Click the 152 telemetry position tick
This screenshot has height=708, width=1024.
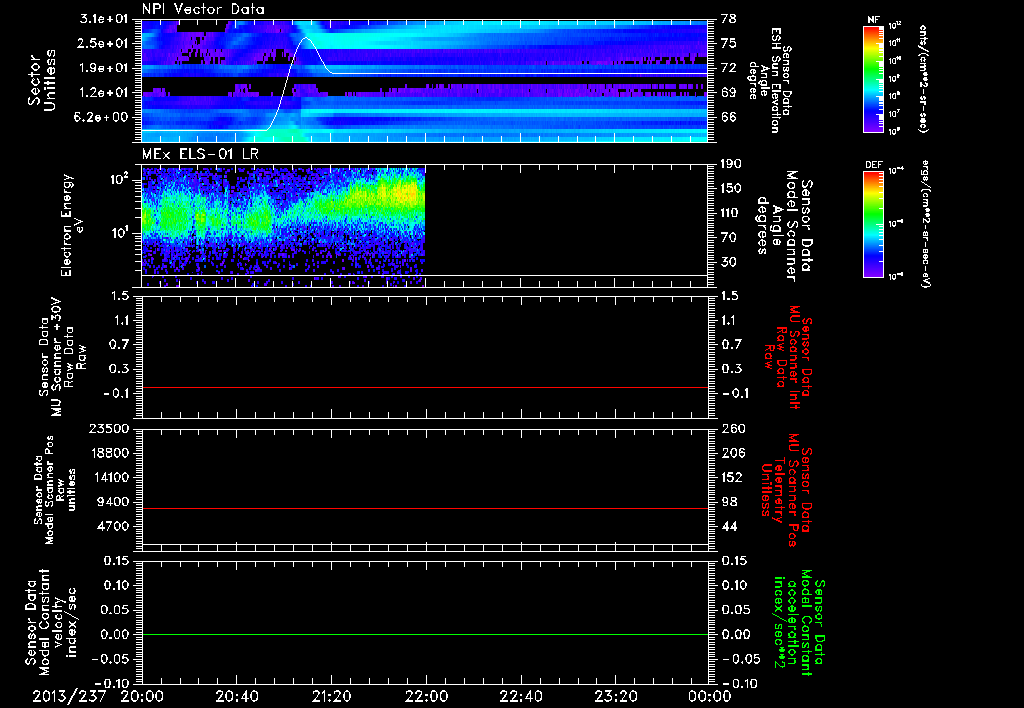point(733,477)
